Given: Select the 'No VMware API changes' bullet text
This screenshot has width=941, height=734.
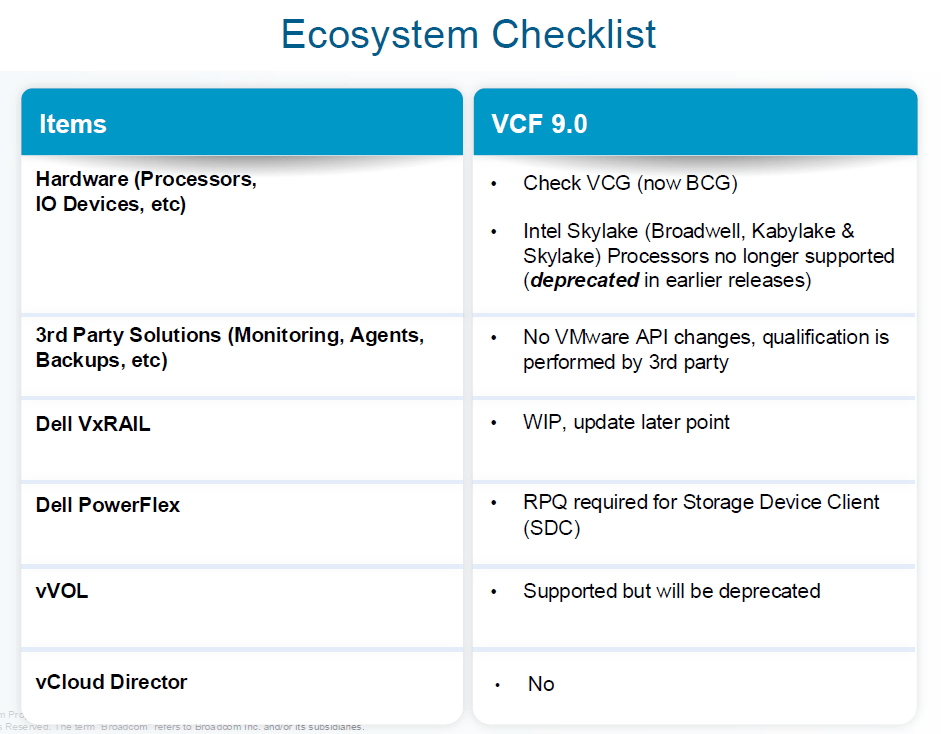Looking at the screenshot, I should tap(705, 337).
